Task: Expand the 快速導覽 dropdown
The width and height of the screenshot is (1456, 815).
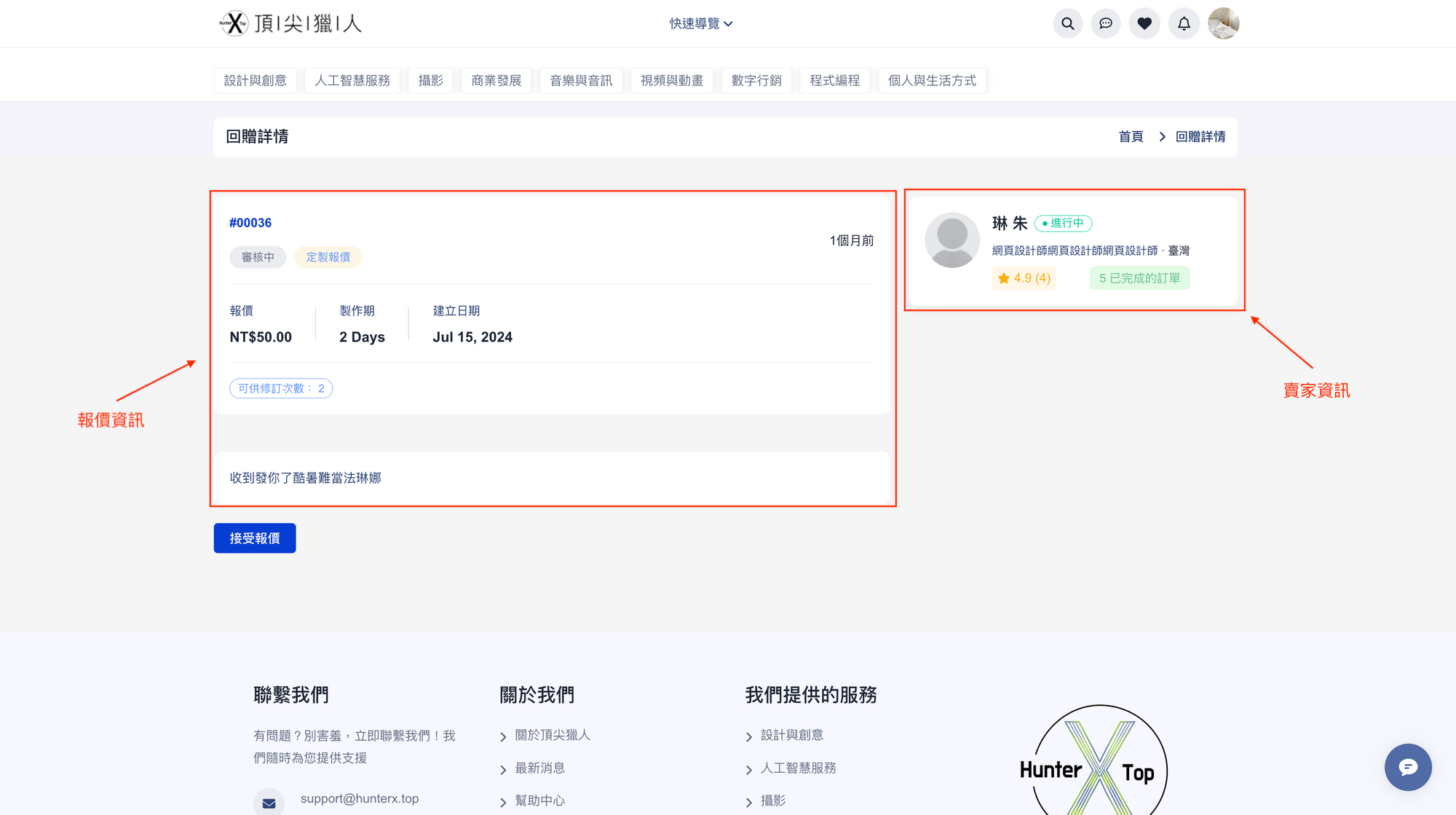Action: pos(700,24)
